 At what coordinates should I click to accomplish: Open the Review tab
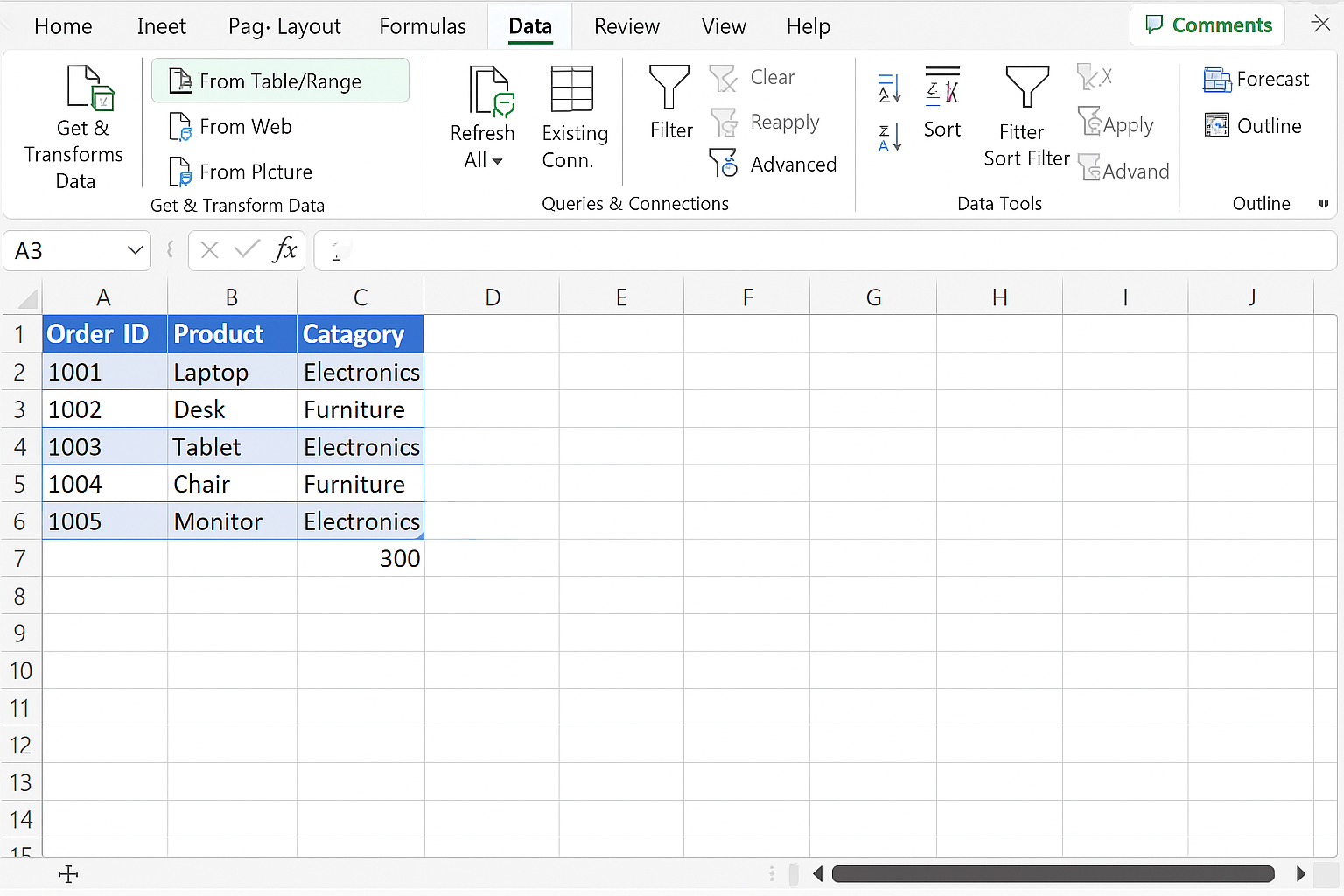[626, 26]
